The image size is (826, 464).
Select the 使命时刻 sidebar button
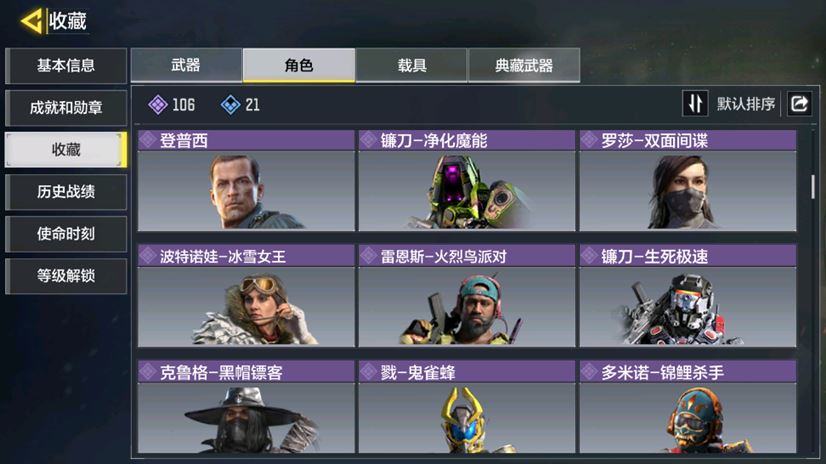coord(66,234)
